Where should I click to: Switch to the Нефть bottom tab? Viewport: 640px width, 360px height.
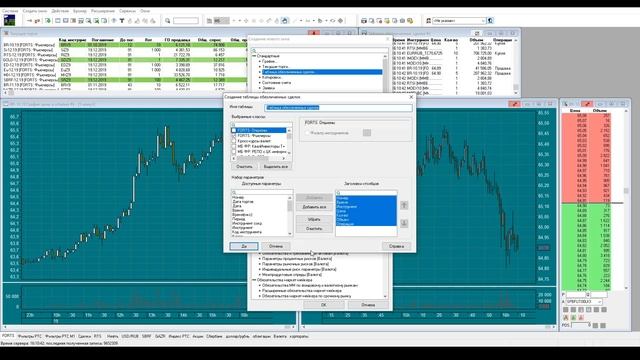(112, 336)
